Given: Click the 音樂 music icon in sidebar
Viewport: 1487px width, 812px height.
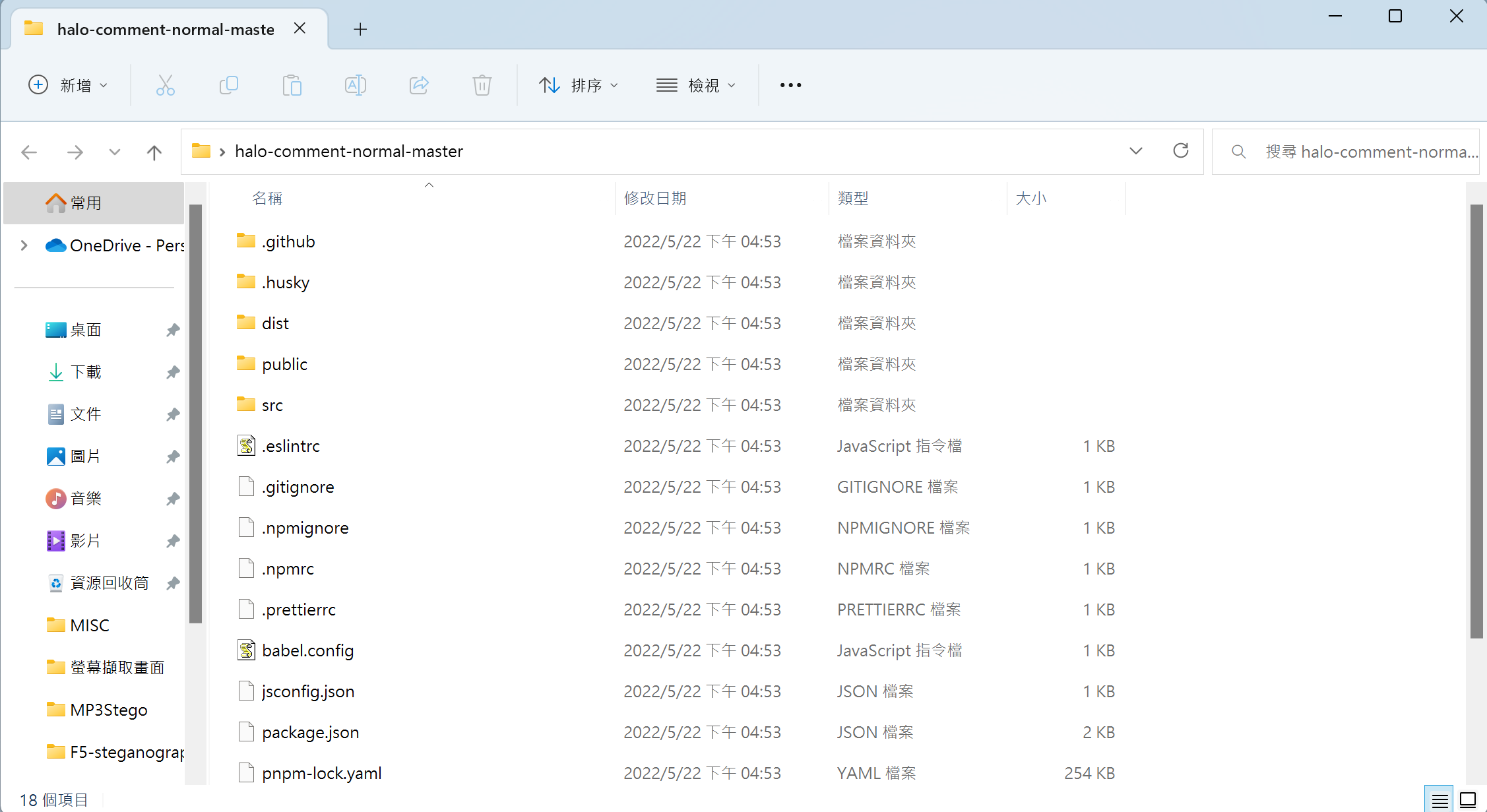Looking at the screenshot, I should (x=56, y=499).
